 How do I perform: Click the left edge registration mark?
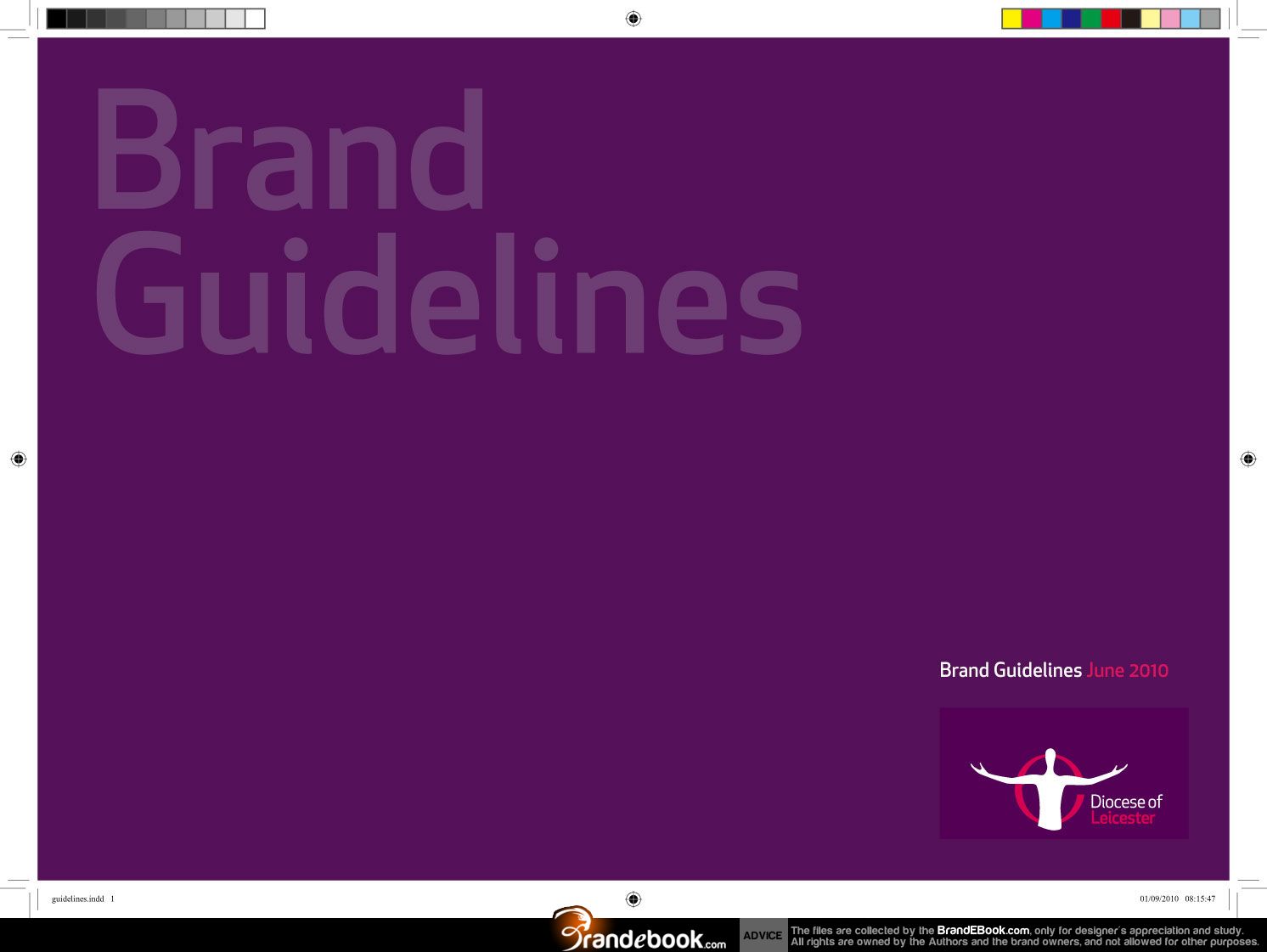(x=19, y=459)
